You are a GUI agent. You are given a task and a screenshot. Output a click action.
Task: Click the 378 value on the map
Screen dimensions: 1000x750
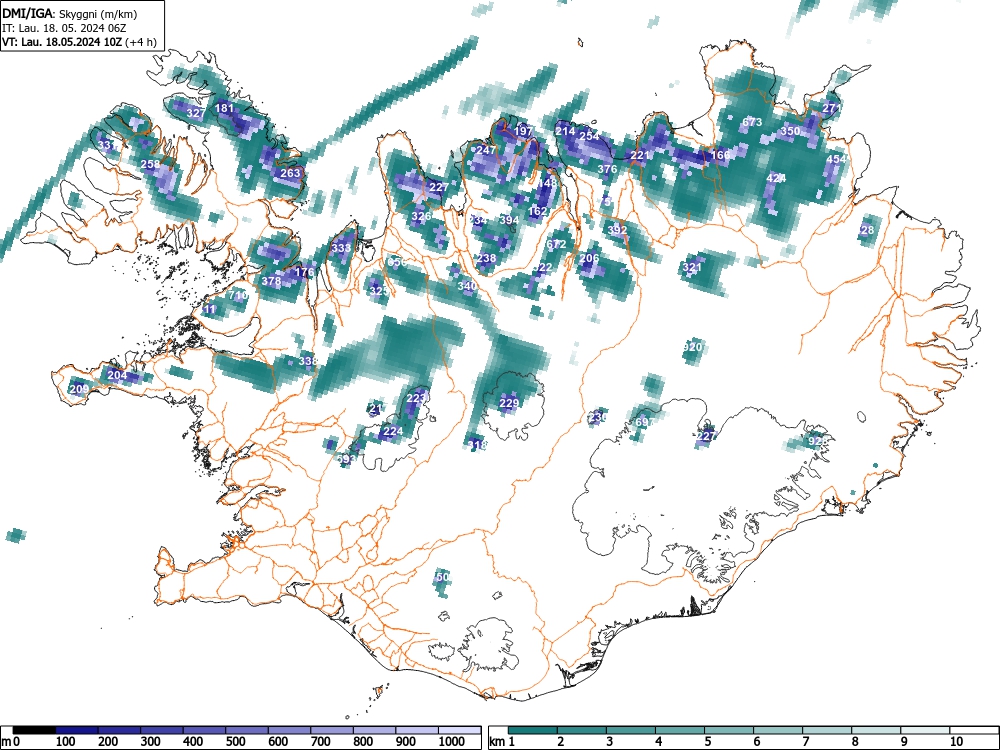coord(272,281)
